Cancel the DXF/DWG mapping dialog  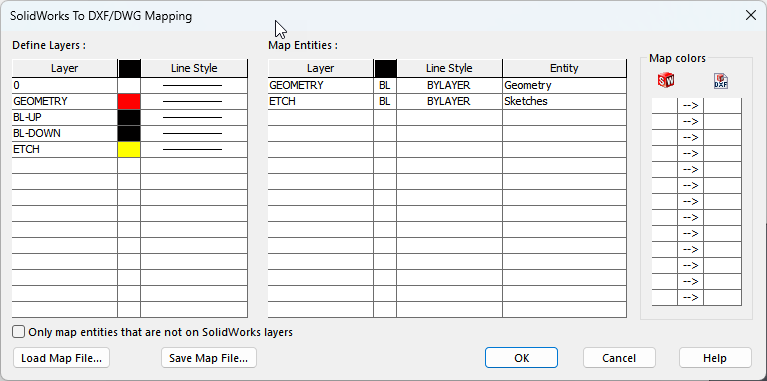pyautogui.click(x=619, y=358)
